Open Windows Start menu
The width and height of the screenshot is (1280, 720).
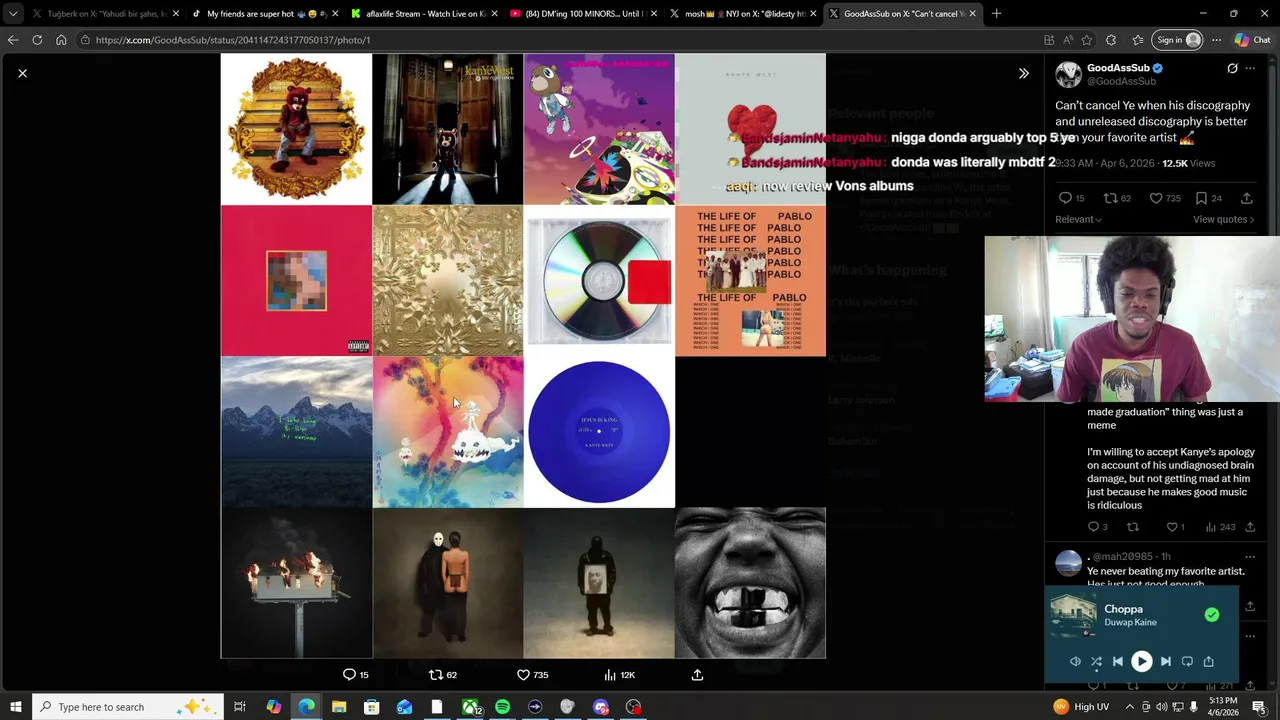[x=15, y=707]
